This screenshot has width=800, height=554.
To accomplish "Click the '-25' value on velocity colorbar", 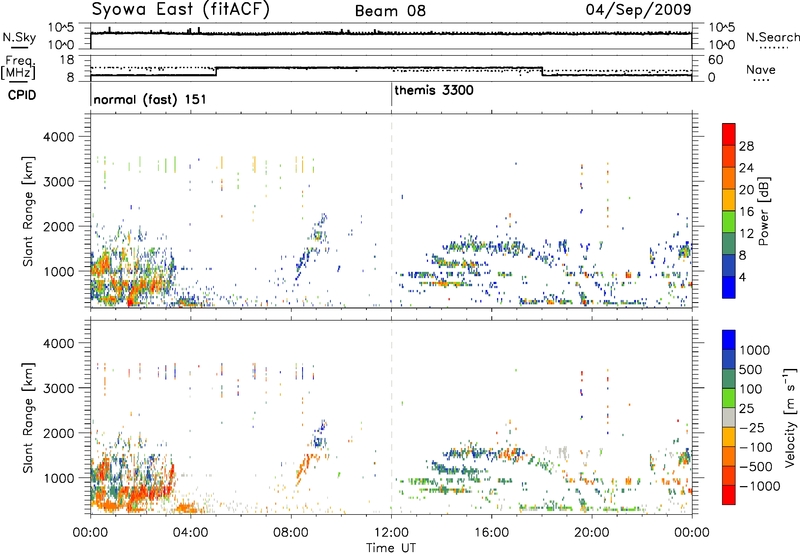I will pos(755,428).
